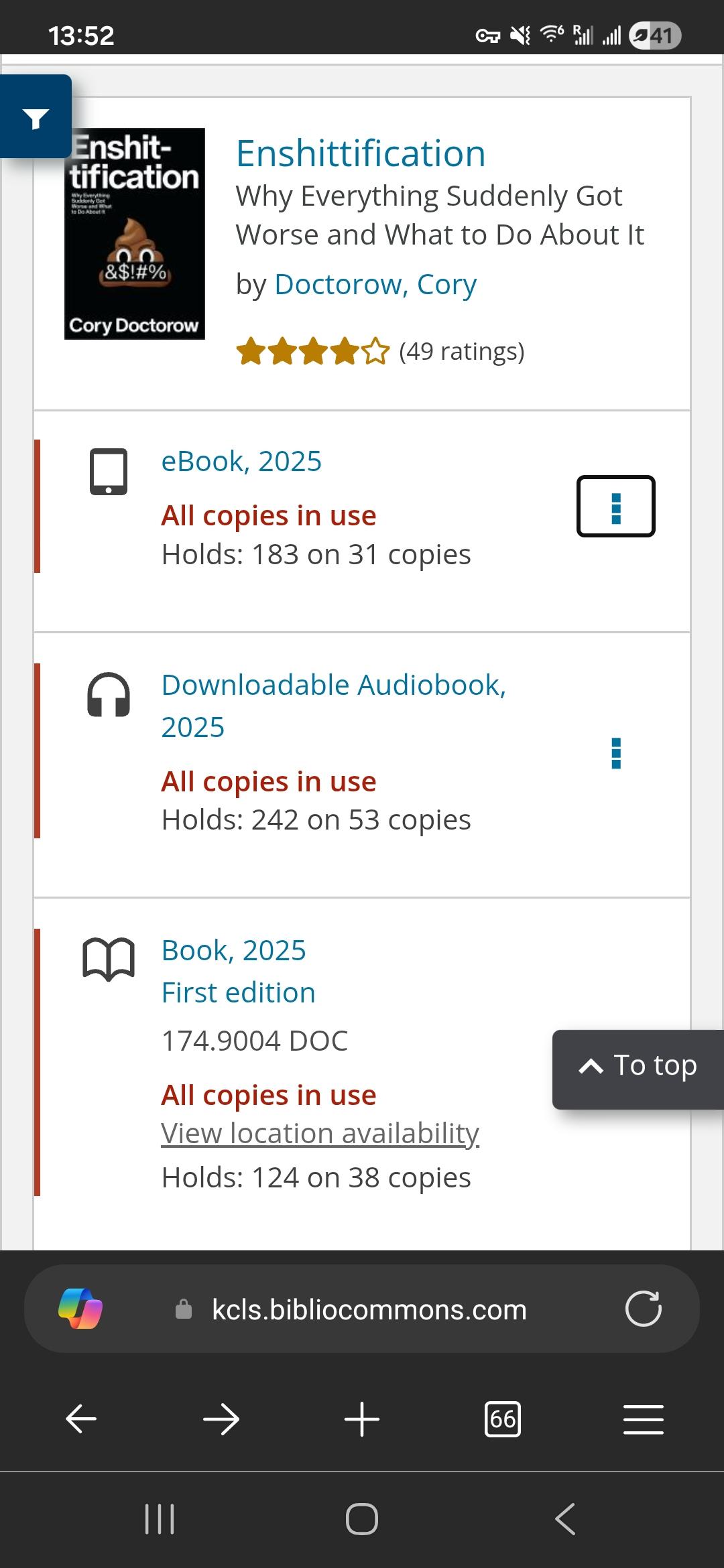Open eBook options three-dot menu
Image resolution: width=724 pixels, height=1568 pixels.
pyautogui.click(x=615, y=507)
